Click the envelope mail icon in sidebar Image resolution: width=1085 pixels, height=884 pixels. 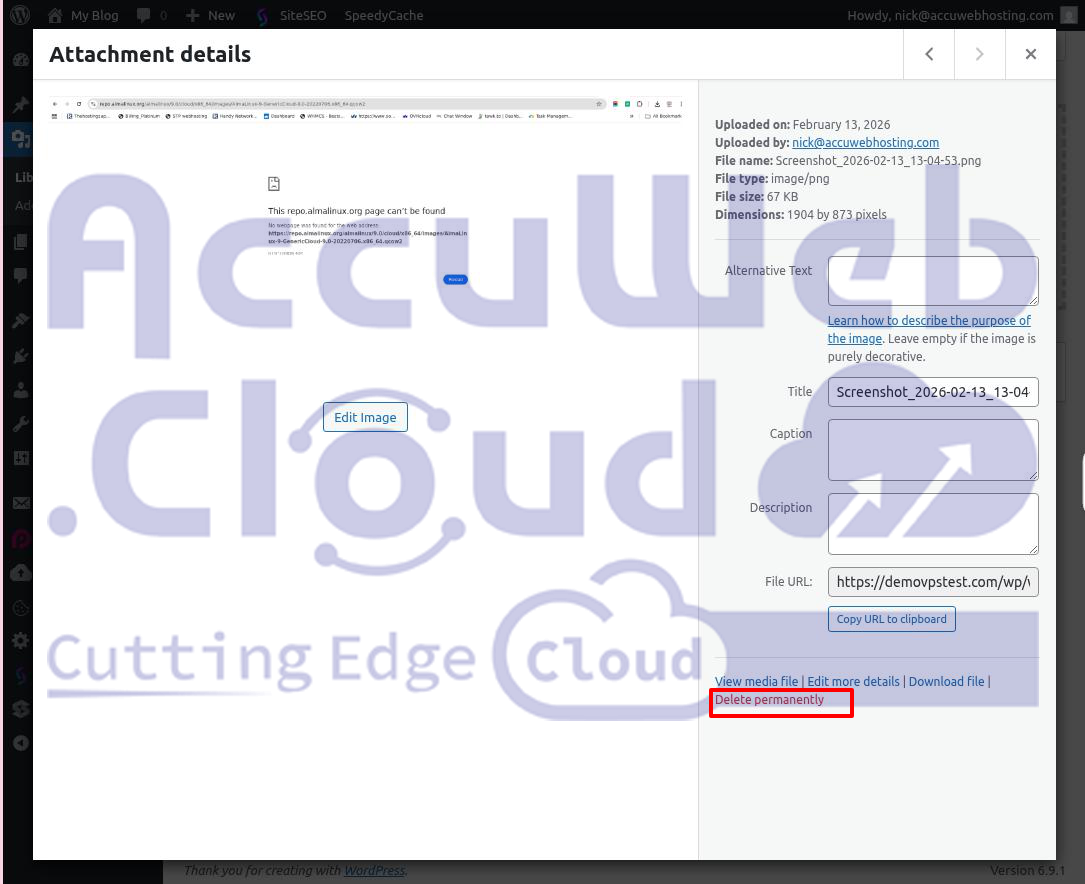point(20,503)
